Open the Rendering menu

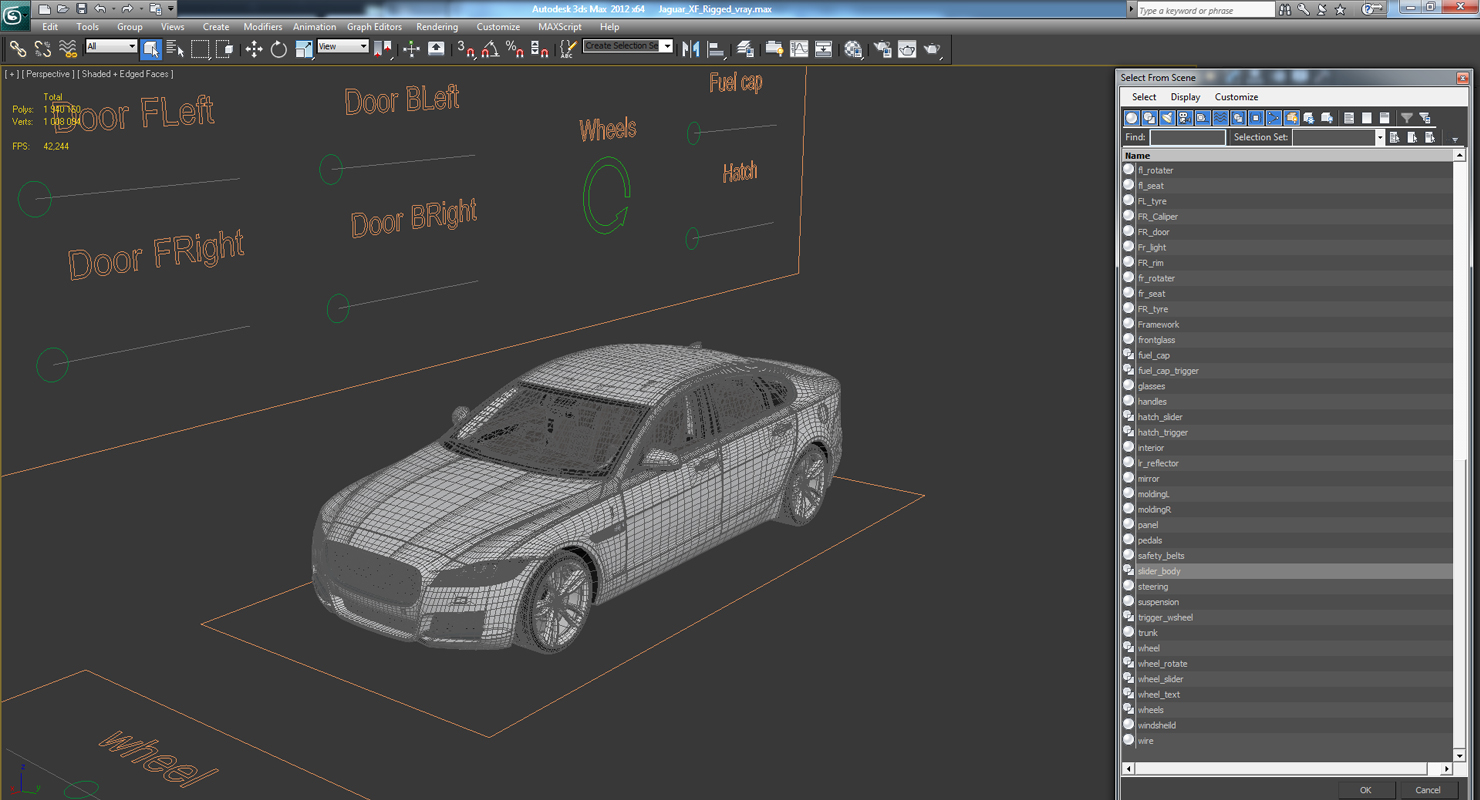pyautogui.click(x=437, y=27)
